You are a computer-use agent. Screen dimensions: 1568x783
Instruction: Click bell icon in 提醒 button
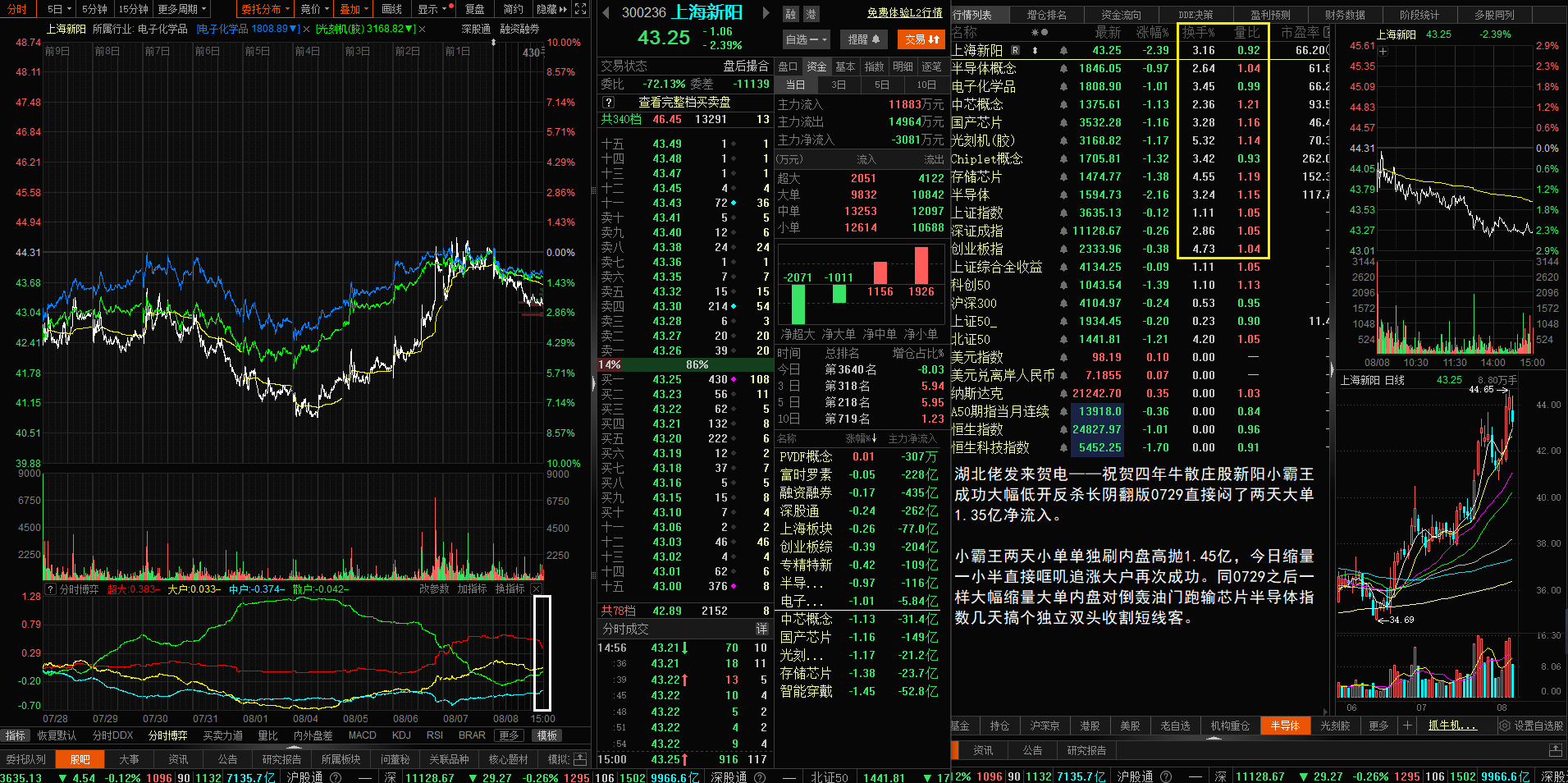[x=875, y=39]
